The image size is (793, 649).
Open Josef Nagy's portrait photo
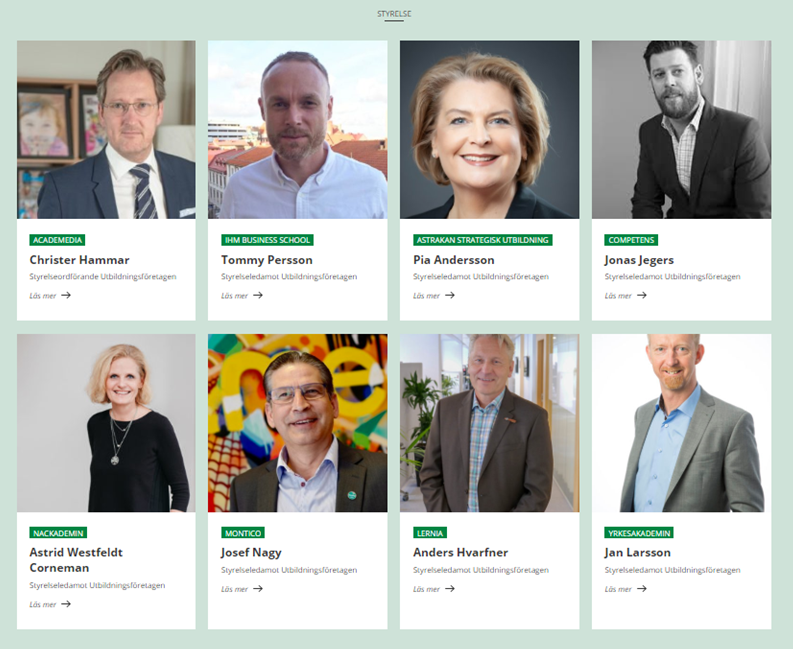click(297, 423)
